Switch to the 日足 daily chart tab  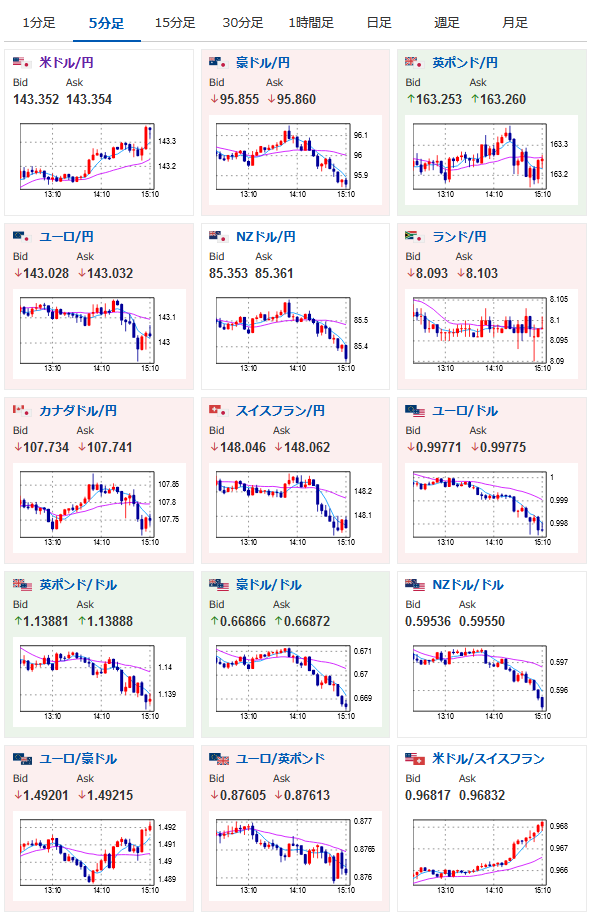point(379,23)
